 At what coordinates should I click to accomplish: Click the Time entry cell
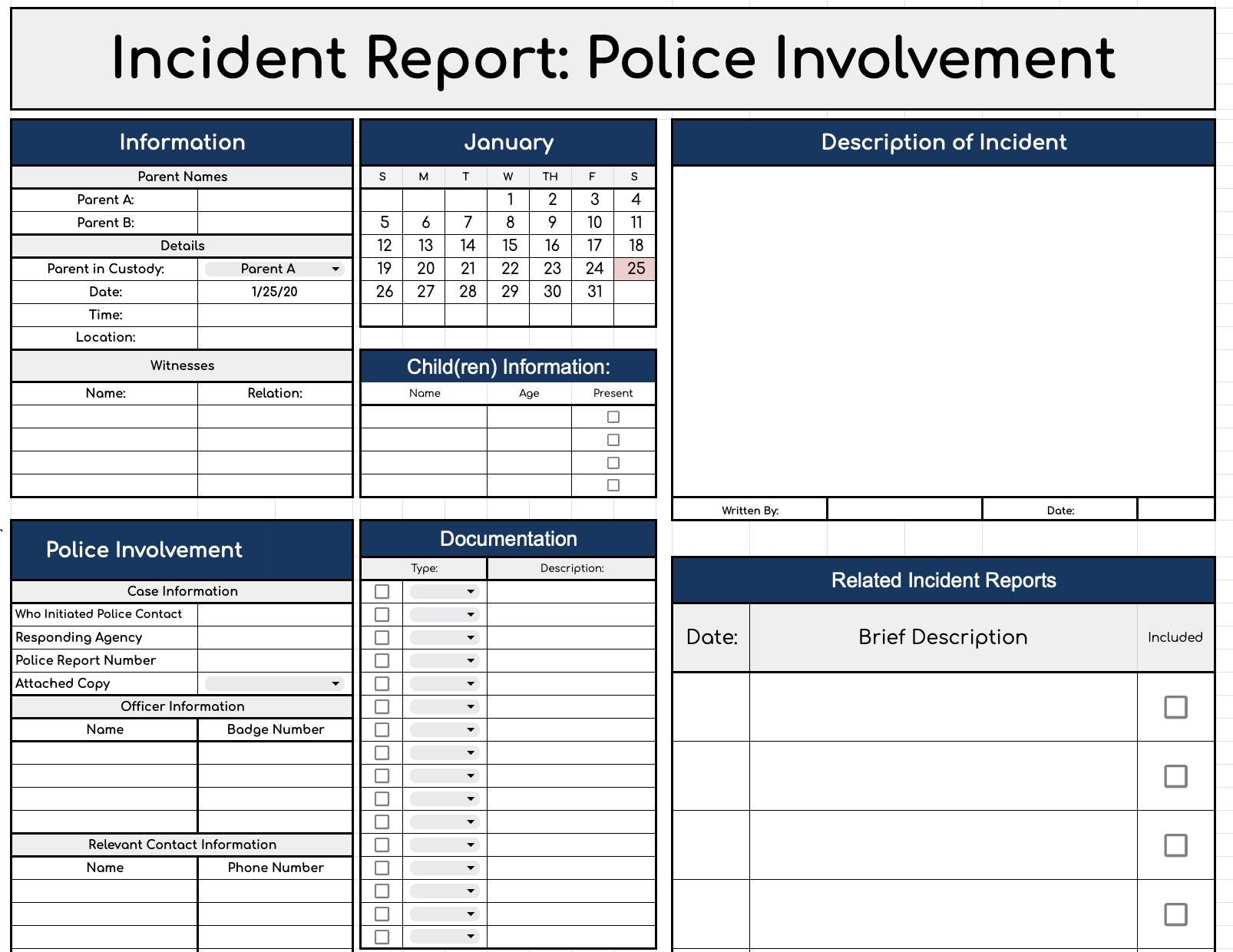coord(274,315)
